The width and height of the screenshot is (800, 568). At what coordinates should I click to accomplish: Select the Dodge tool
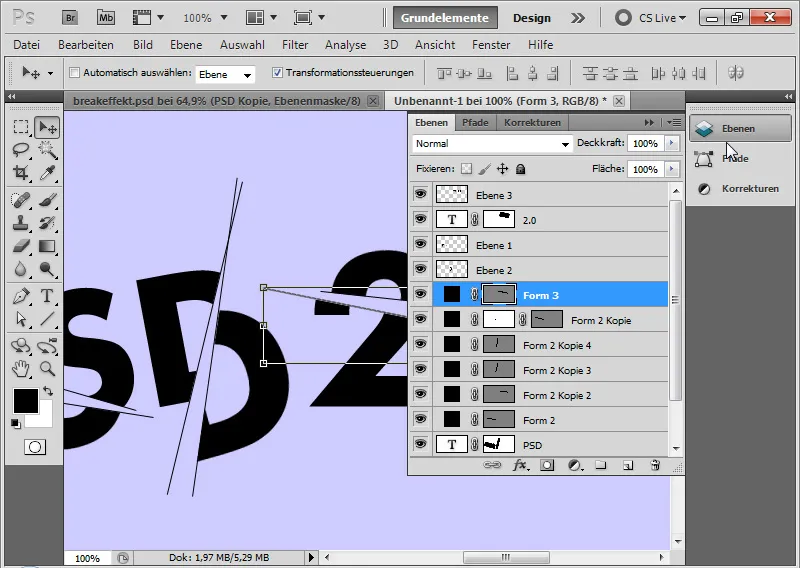[47, 269]
